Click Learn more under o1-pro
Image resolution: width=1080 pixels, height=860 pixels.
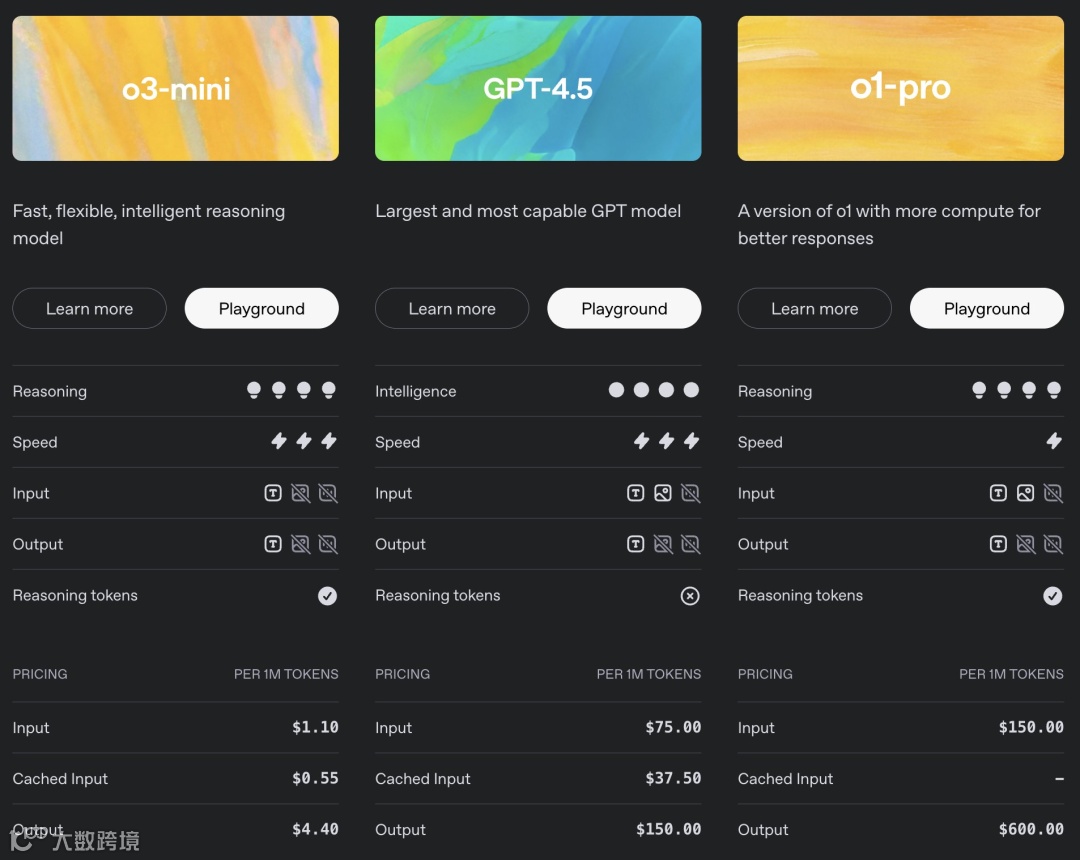pyautogui.click(x=815, y=308)
